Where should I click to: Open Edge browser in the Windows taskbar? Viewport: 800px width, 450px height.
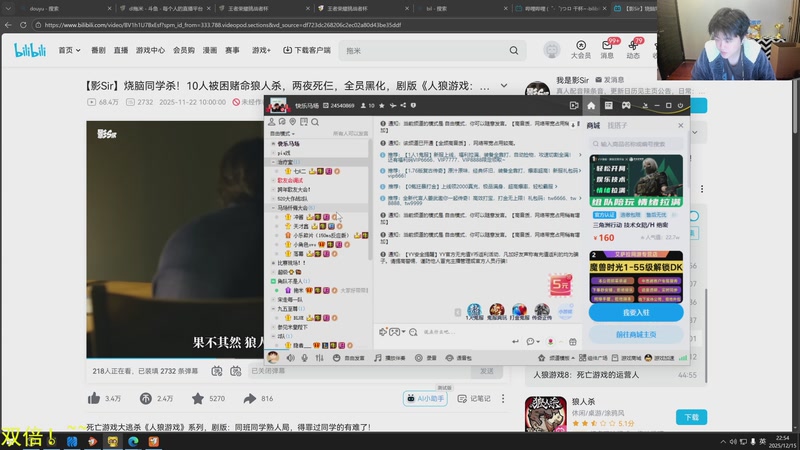tap(133, 441)
